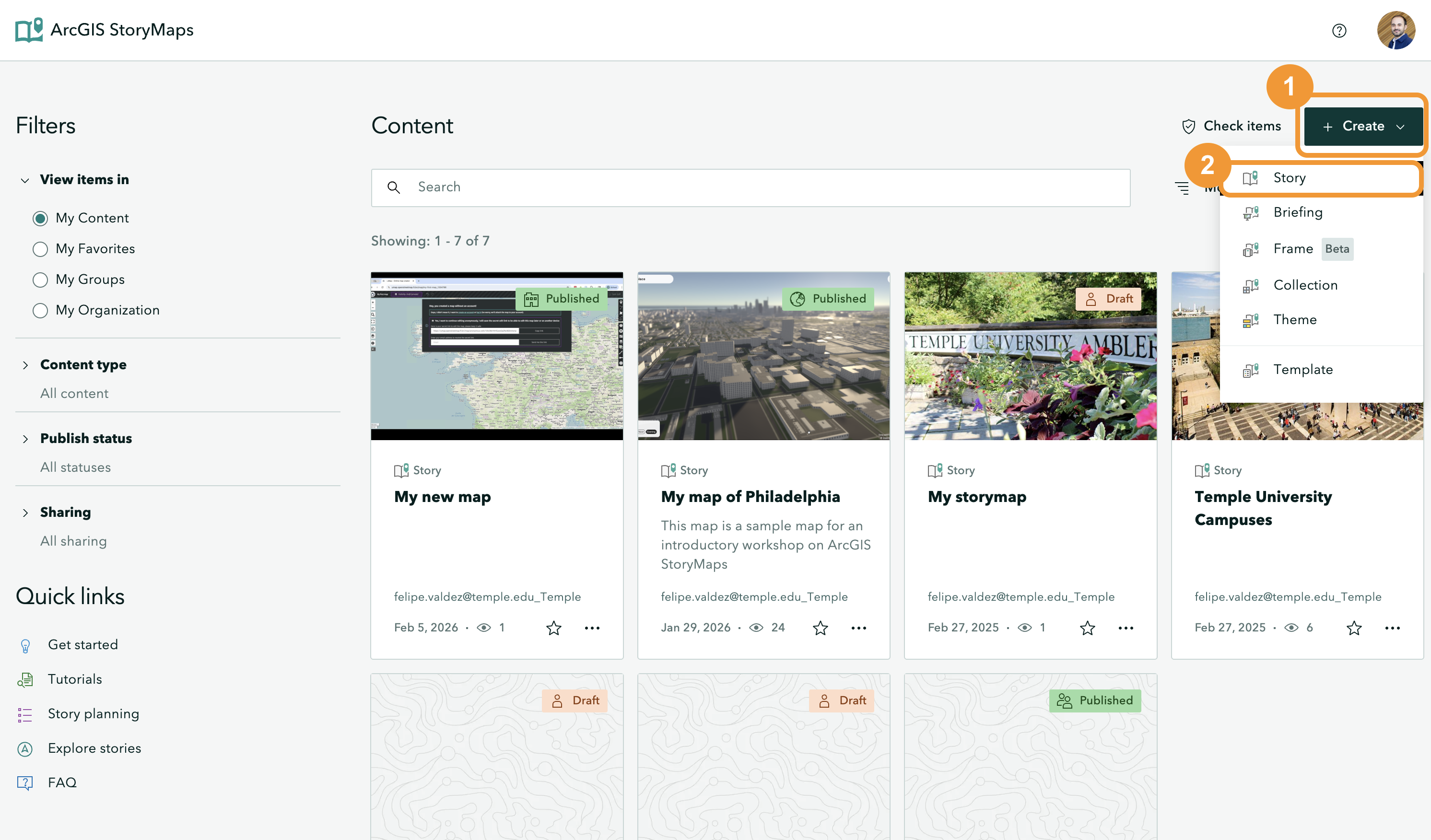Click the Showing: 1 - 7 of 7 text
1431x840 pixels.
click(430, 241)
